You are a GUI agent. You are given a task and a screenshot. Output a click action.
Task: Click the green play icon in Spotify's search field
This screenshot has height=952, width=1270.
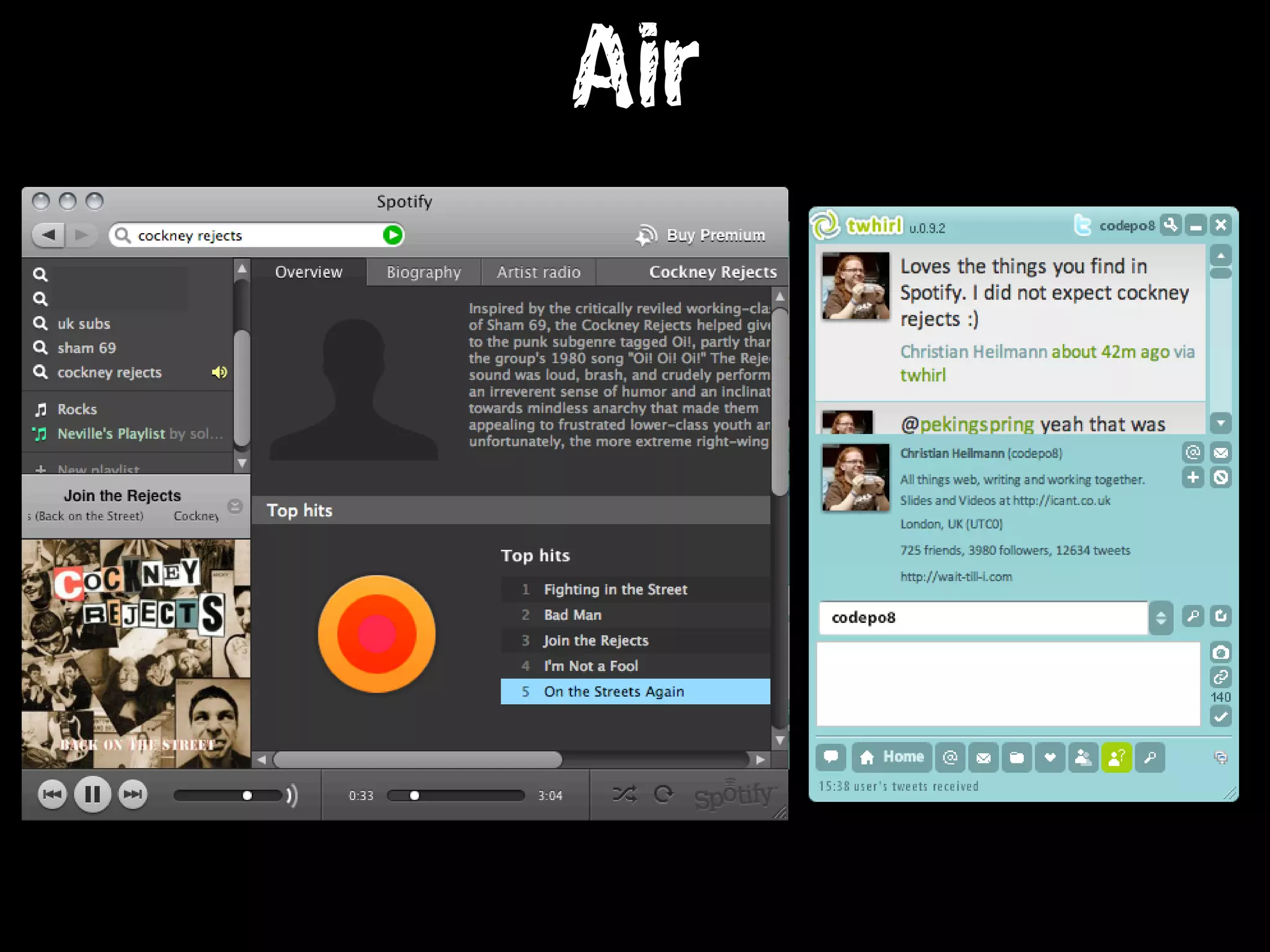coord(393,235)
